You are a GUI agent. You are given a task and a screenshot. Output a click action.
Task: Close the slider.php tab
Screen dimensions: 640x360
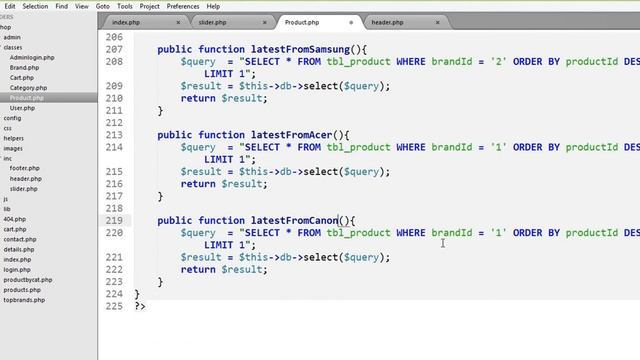pos(264,22)
